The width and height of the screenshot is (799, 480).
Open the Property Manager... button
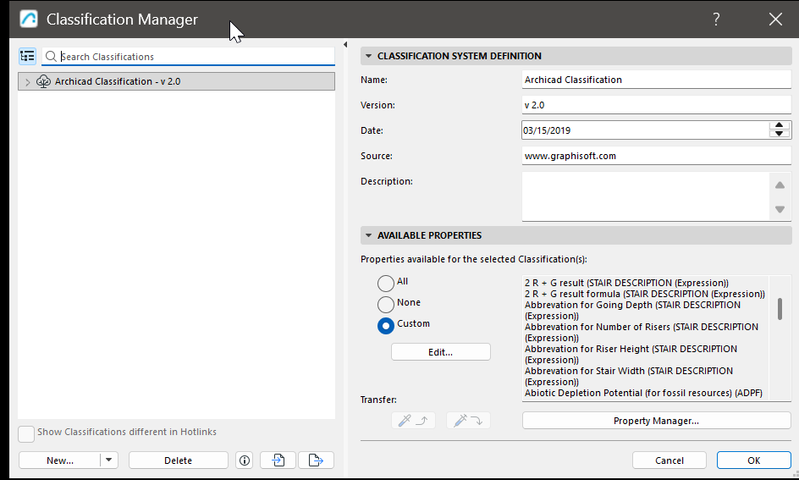coord(656,420)
